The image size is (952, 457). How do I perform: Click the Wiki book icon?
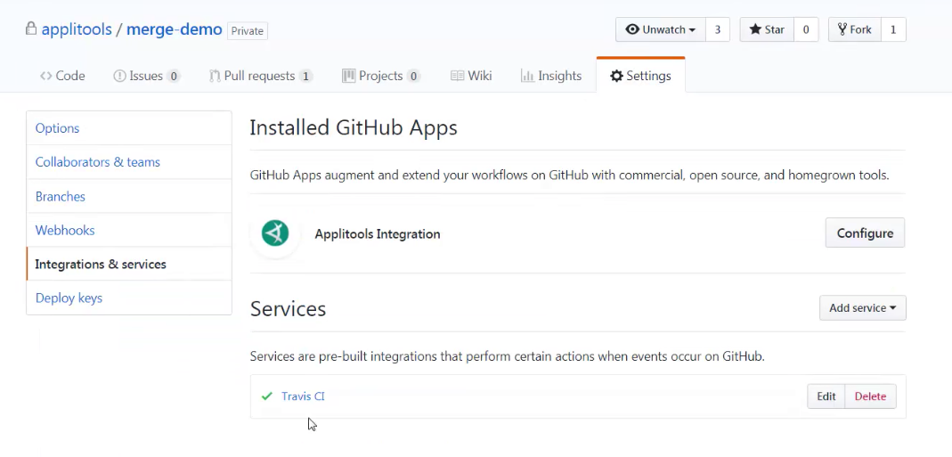[457, 76]
